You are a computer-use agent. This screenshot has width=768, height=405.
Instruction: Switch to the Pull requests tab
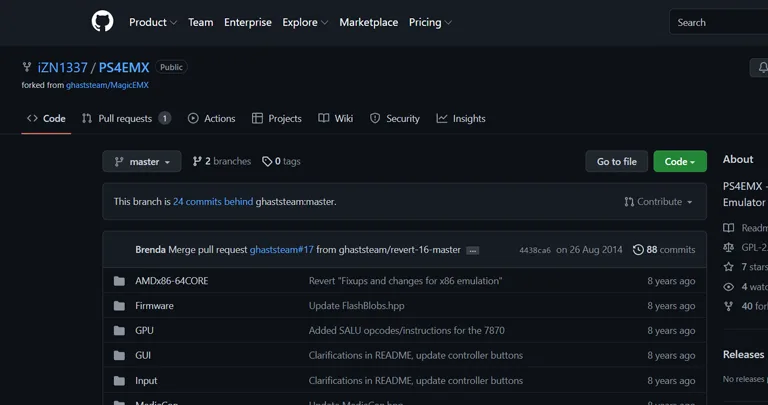click(126, 119)
